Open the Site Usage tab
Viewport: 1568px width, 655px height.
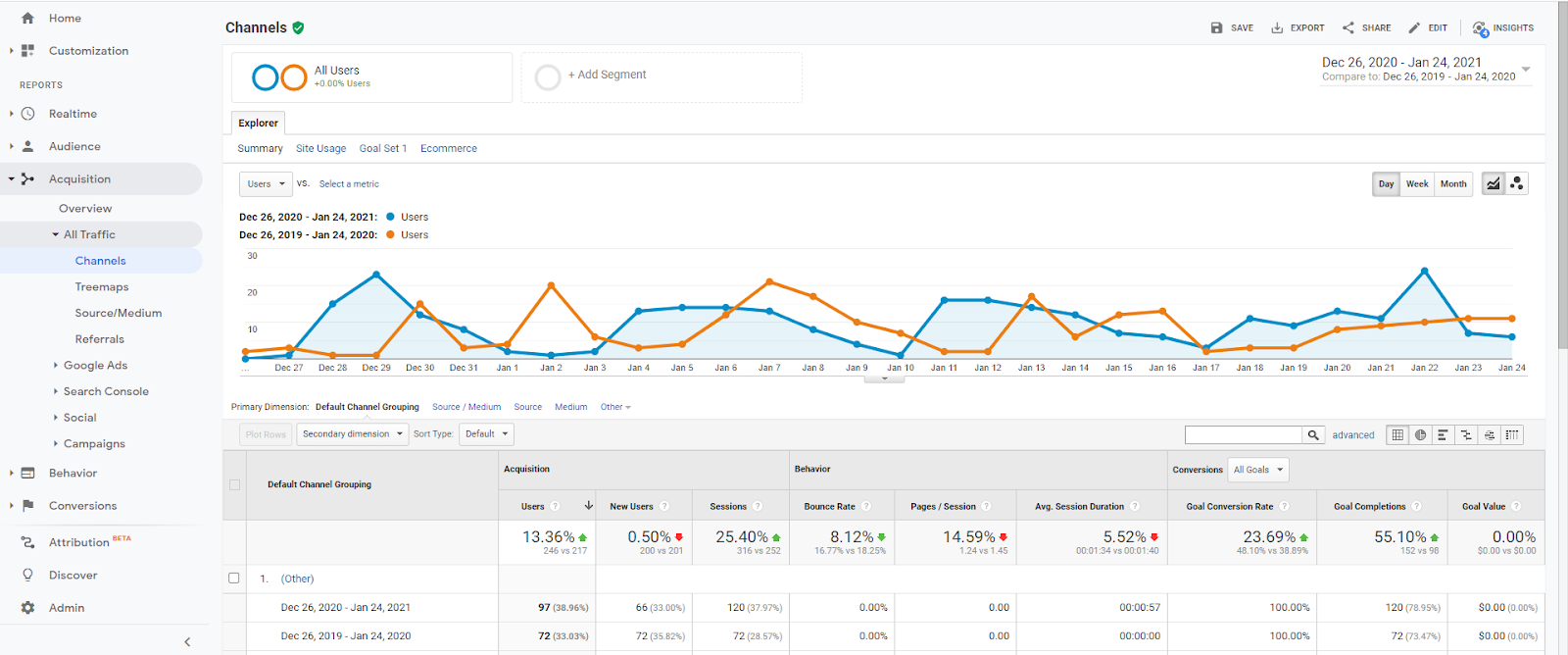click(320, 149)
